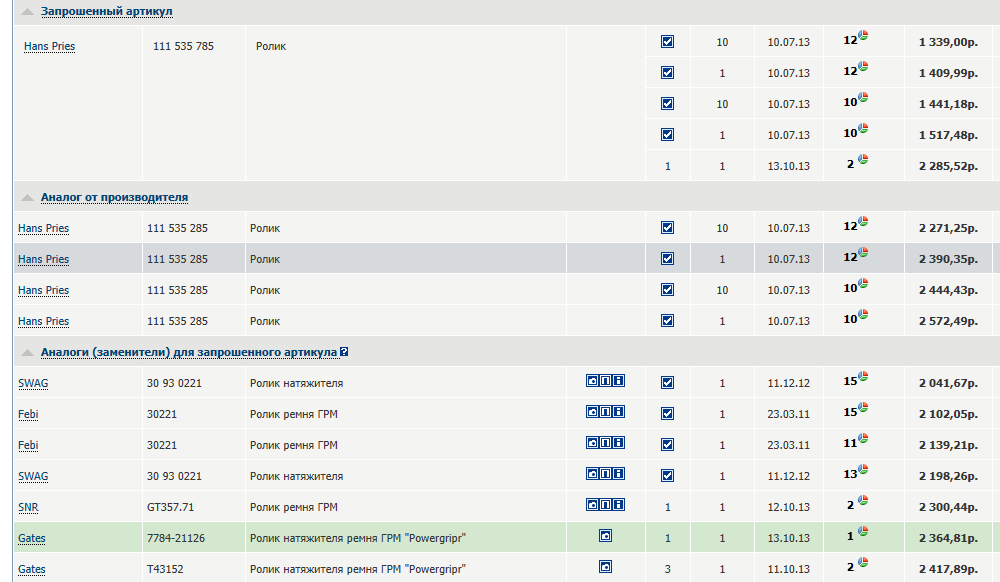Image resolution: width=1000 pixels, height=582 pixels.
Task: Click pie chart icon in 1 339,00р. row
Action: pos(863,36)
